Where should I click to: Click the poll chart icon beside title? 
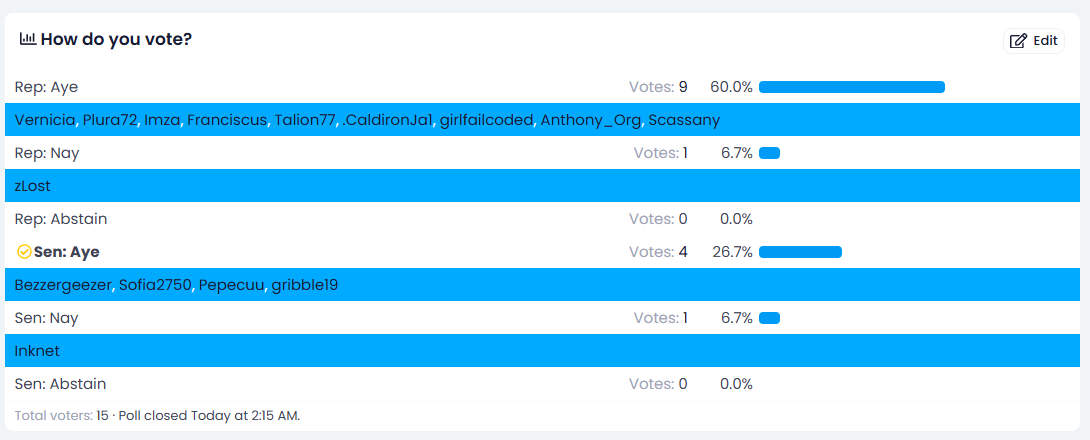(28, 39)
